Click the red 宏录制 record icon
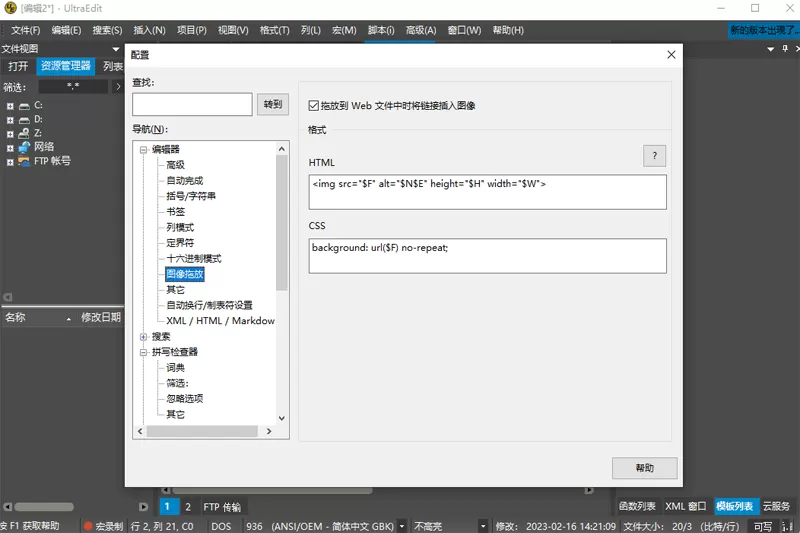Screen dimensions: 800x533 pos(88,526)
